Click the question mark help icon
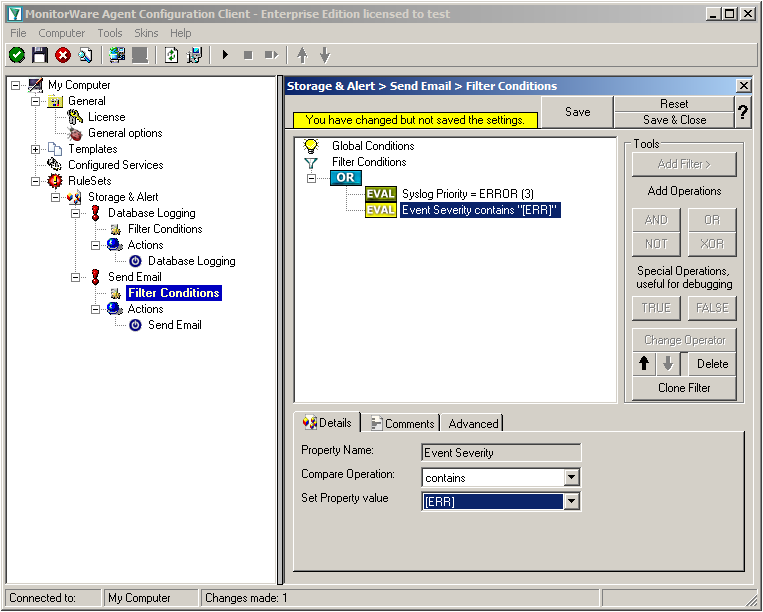 click(743, 112)
